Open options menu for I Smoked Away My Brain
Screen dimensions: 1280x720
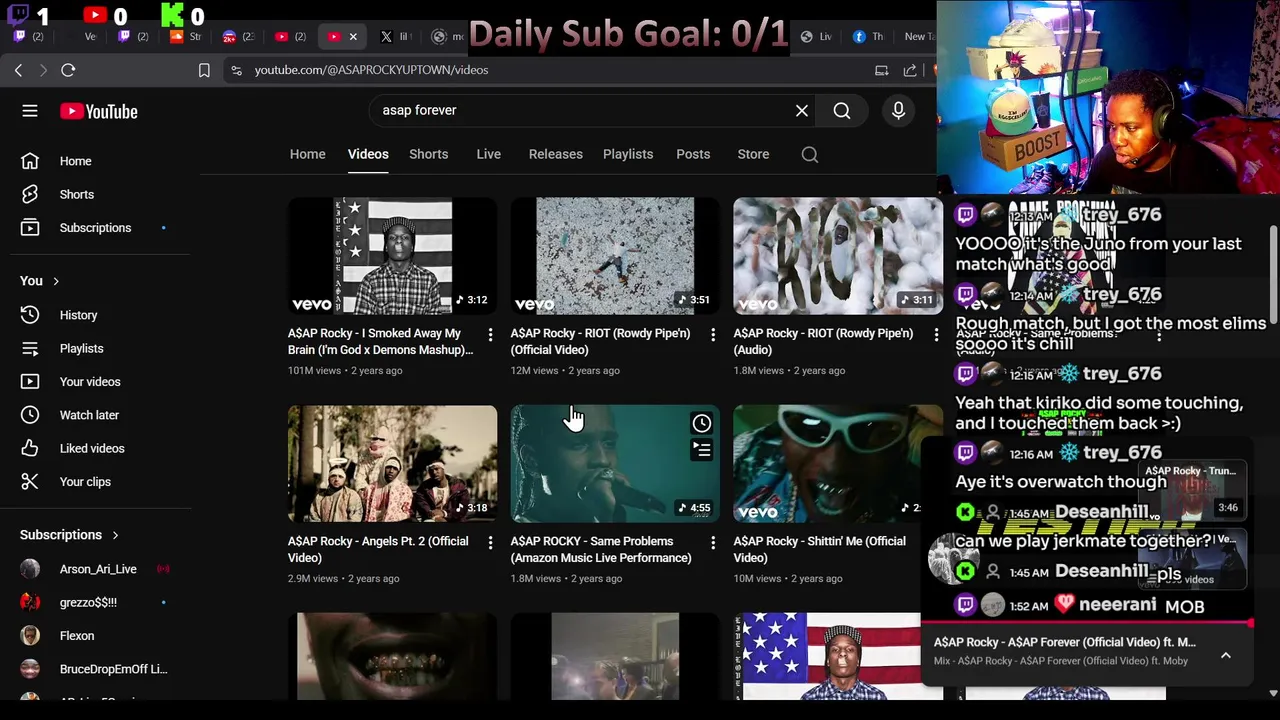(490, 334)
